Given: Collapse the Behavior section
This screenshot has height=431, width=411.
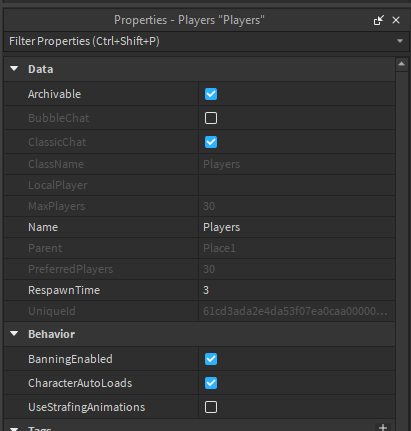Looking at the screenshot, I should pos(14,334).
